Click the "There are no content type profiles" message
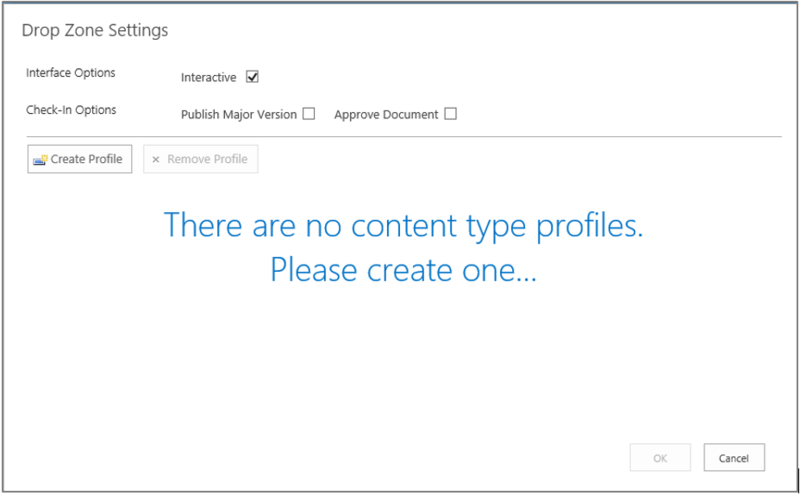800x496 pixels. (x=403, y=225)
